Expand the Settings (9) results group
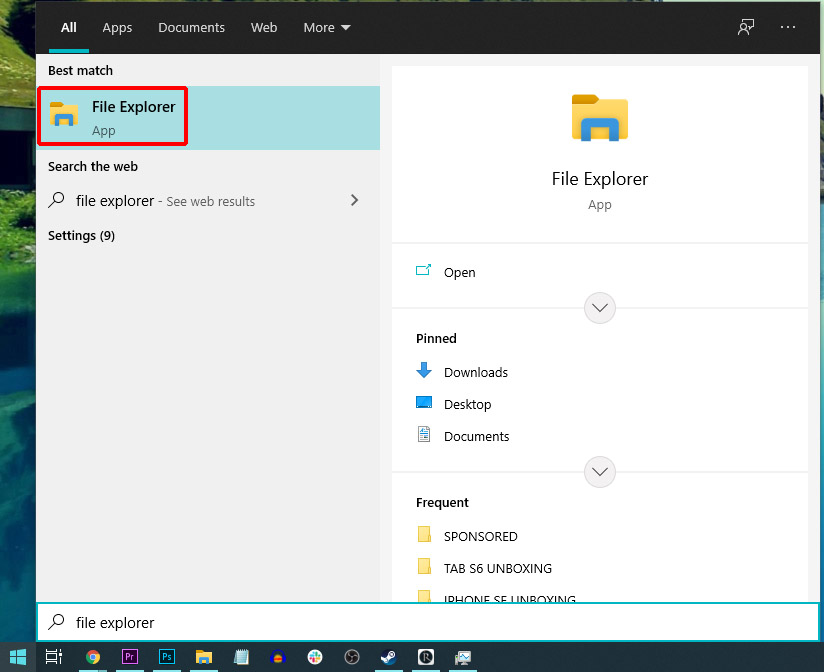The image size is (824, 672). pos(81,235)
